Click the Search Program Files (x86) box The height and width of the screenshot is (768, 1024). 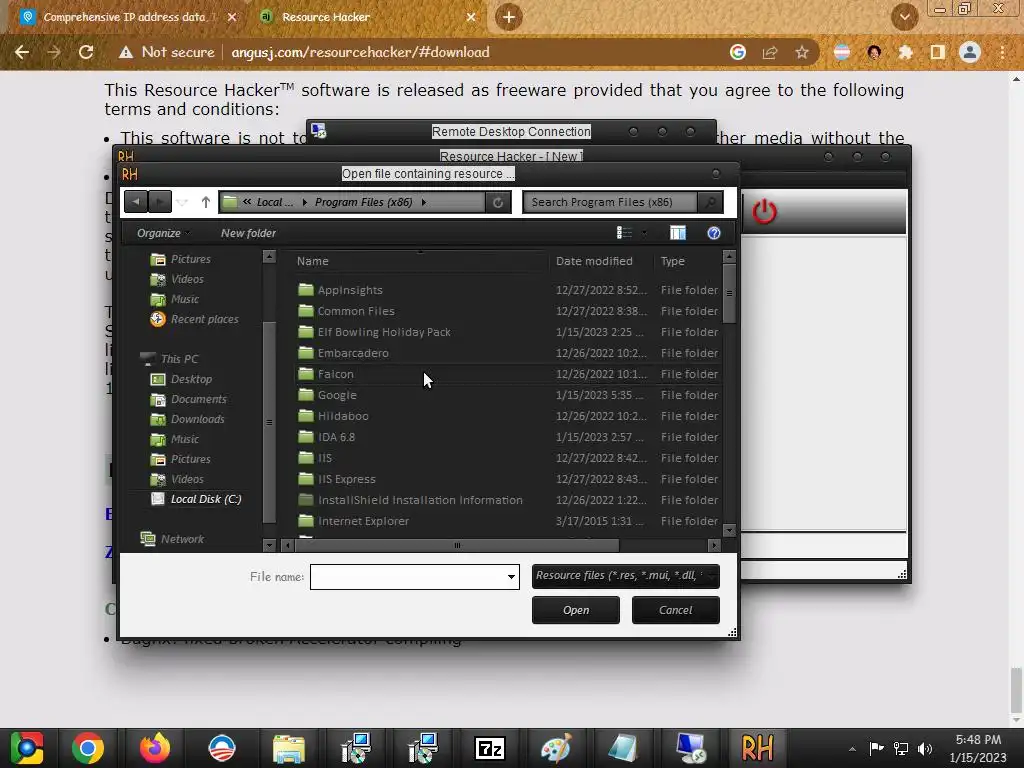point(610,202)
